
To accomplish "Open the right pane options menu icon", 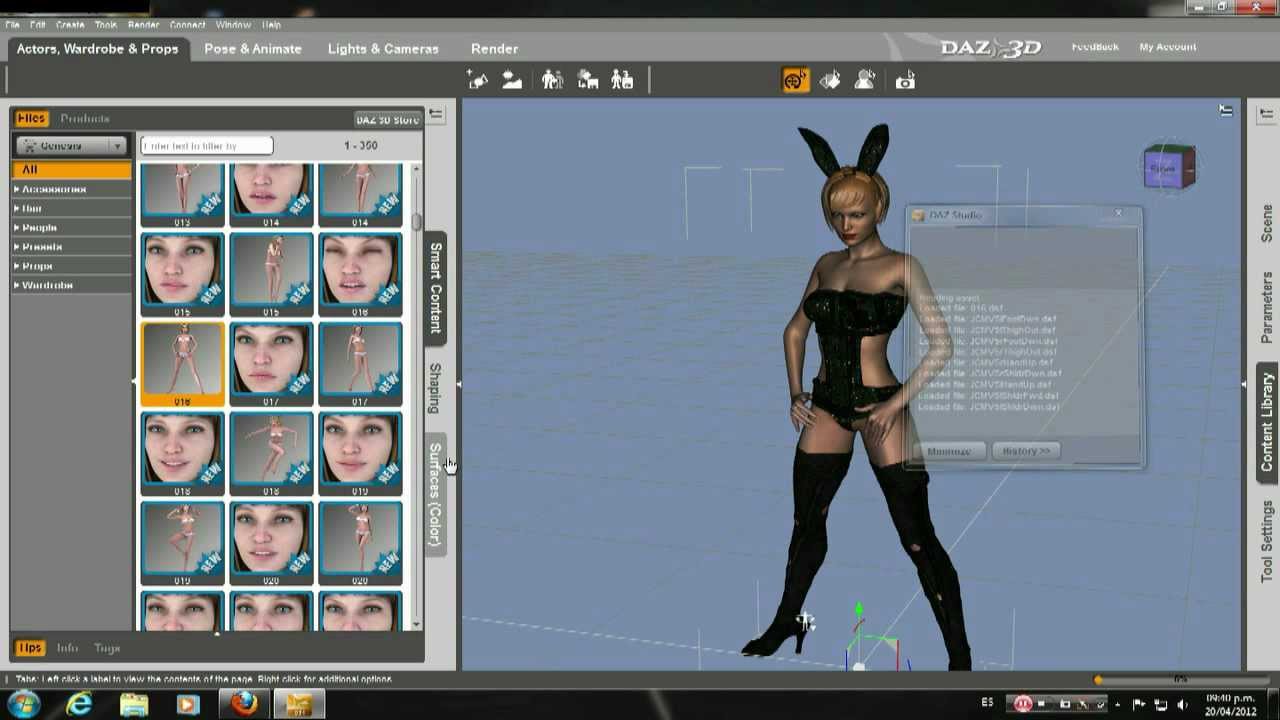I will tap(1266, 115).
